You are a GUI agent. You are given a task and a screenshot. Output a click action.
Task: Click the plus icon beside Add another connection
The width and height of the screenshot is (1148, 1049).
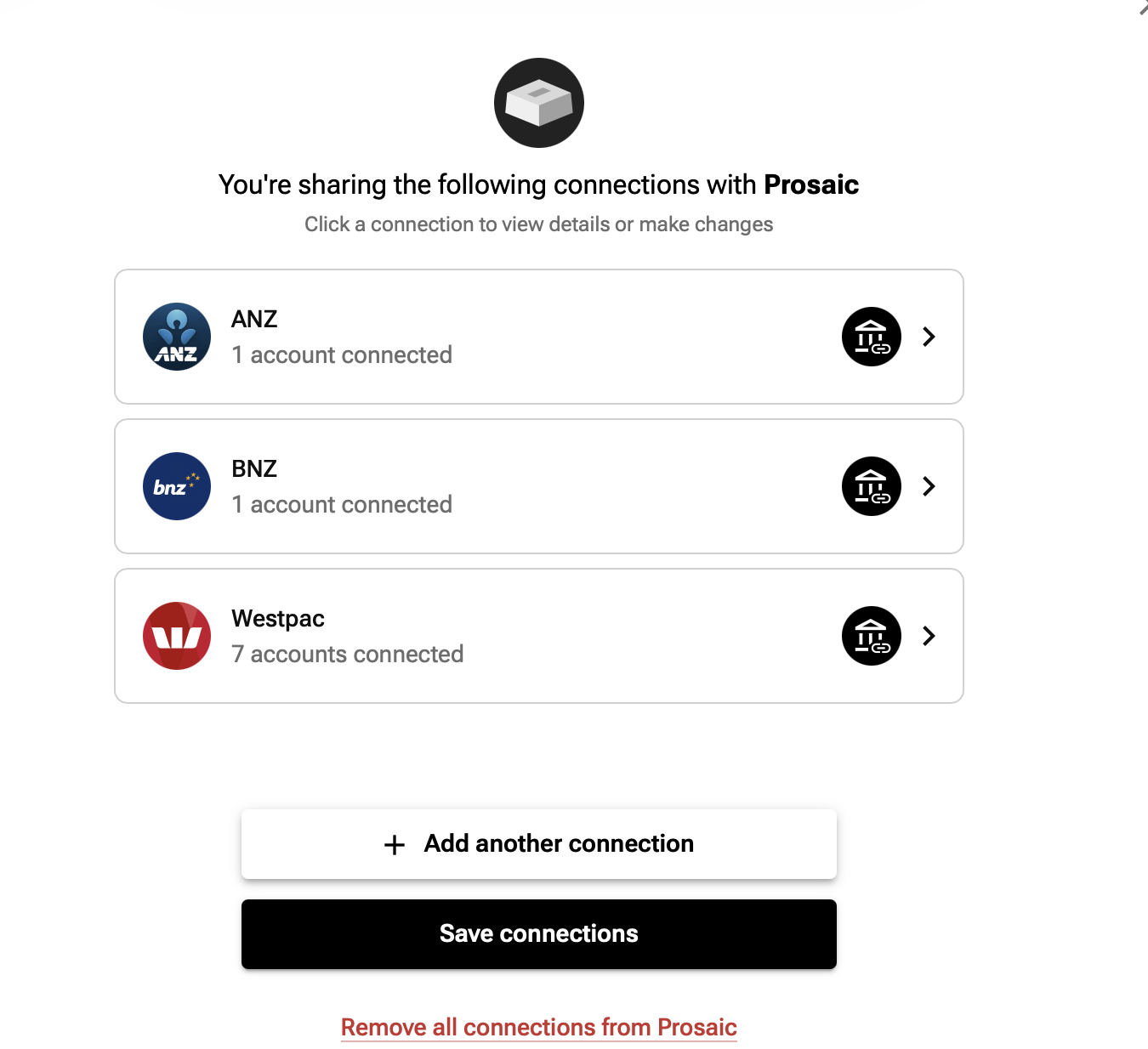point(395,844)
